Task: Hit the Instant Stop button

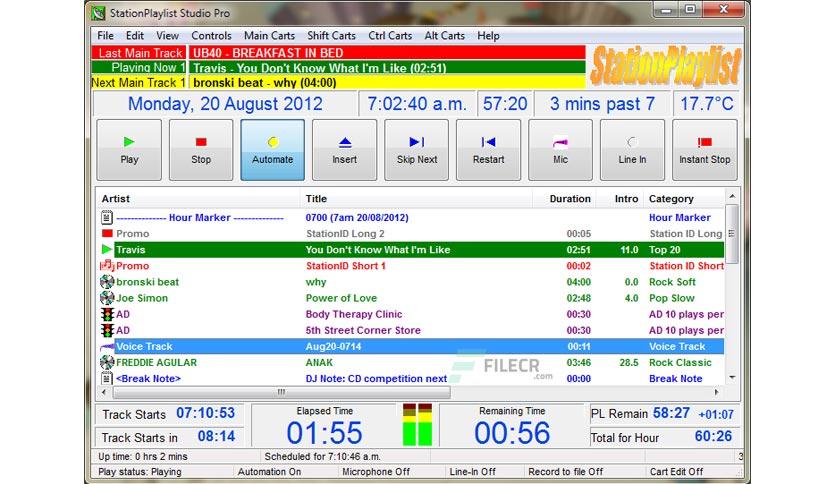Action: pyautogui.click(x=704, y=150)
